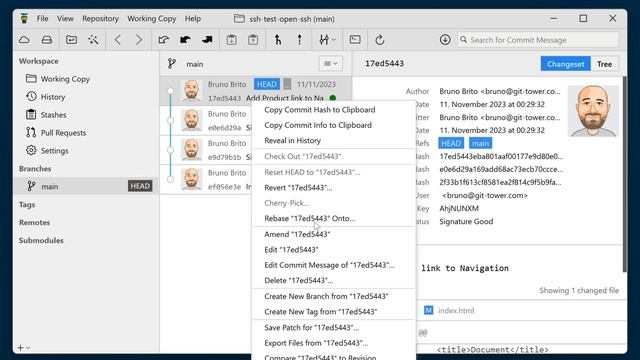640x360 pixels.
Task: Select commit ef056e3e in the list
Action: pyautogui.click(x=206, y=180)
